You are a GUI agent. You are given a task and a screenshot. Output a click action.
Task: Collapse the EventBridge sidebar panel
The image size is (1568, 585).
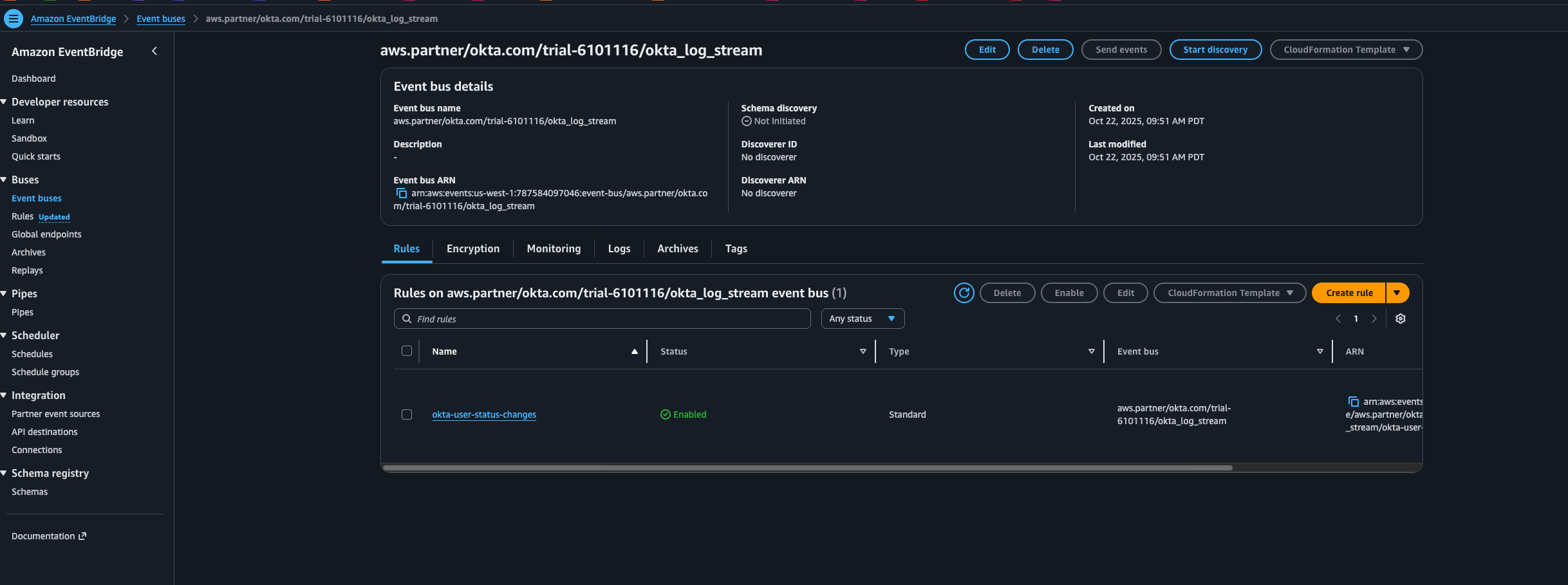pyautogui.click(x=154, y=51)
